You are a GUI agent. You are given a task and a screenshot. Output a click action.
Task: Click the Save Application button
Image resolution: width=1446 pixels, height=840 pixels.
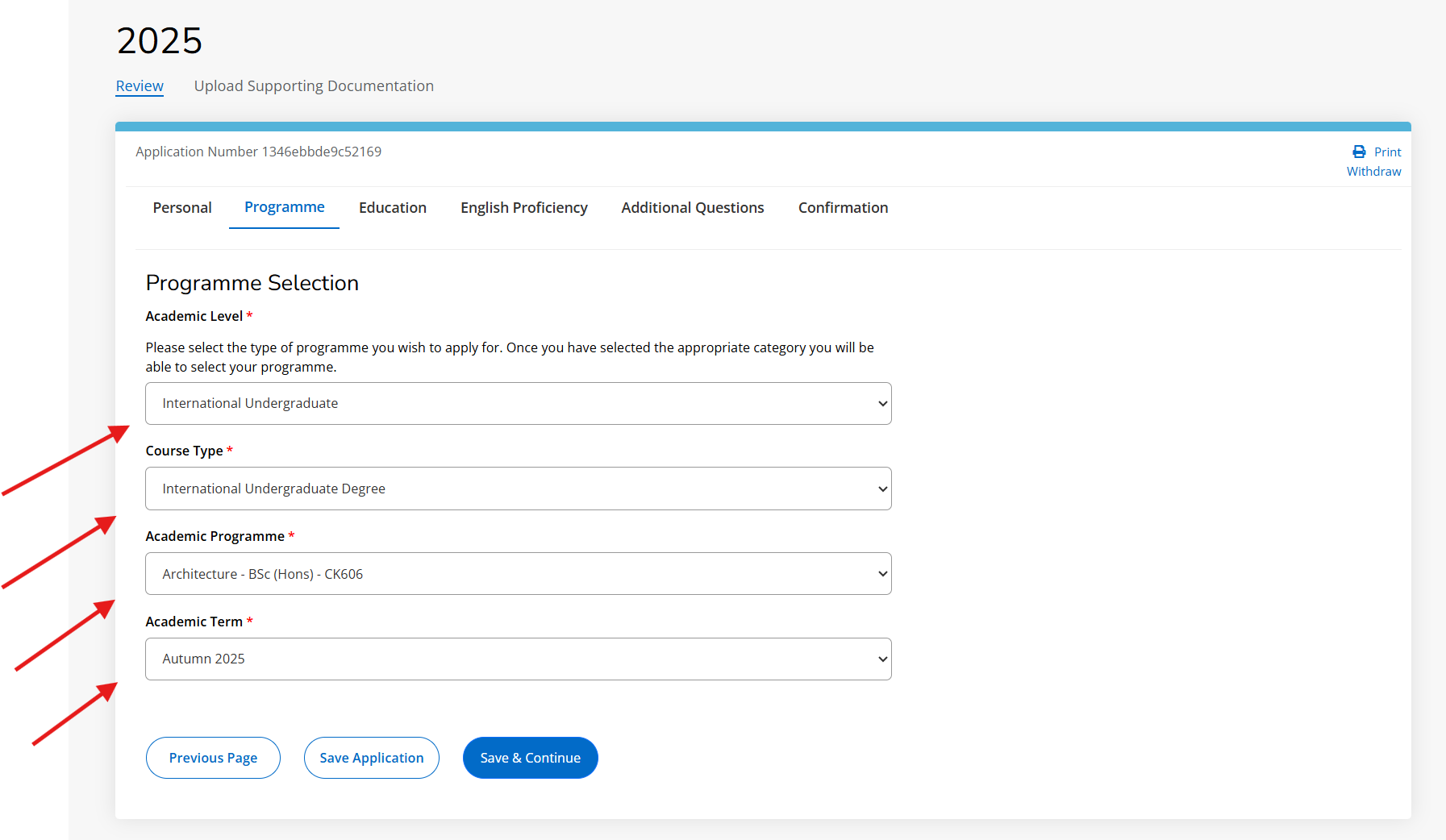click(x=372, y=758)
